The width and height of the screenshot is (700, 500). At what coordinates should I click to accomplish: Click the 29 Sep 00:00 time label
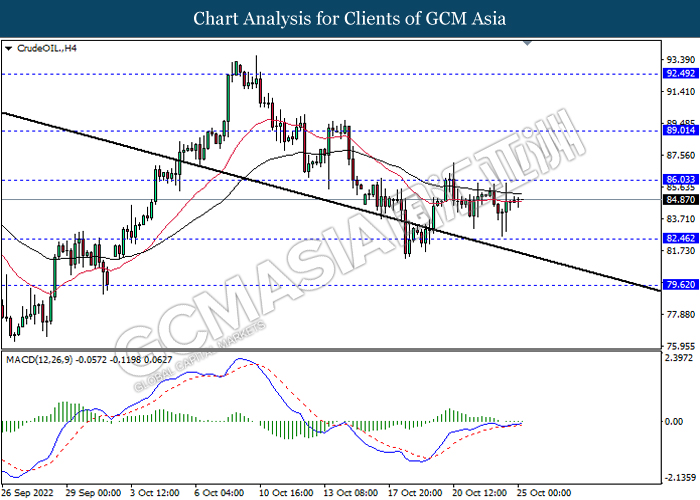[x=93, y=493]
